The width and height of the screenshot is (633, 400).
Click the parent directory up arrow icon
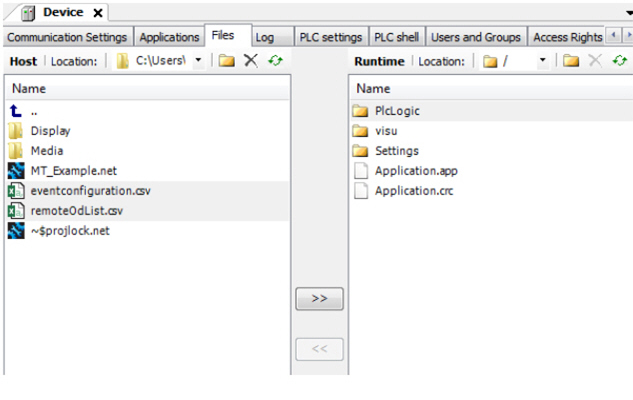click(15, 111)
